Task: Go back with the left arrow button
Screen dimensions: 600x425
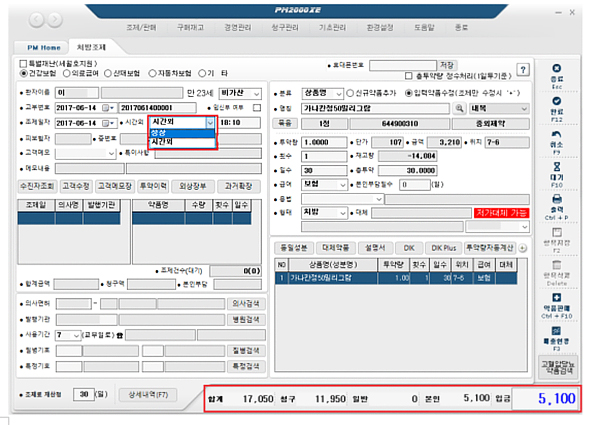Action: click(x=37, y=19)
